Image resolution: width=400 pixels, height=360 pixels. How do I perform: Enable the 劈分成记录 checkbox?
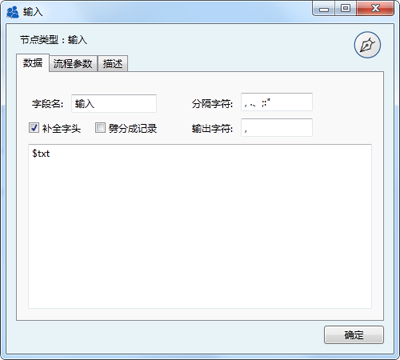pos(100,128)
